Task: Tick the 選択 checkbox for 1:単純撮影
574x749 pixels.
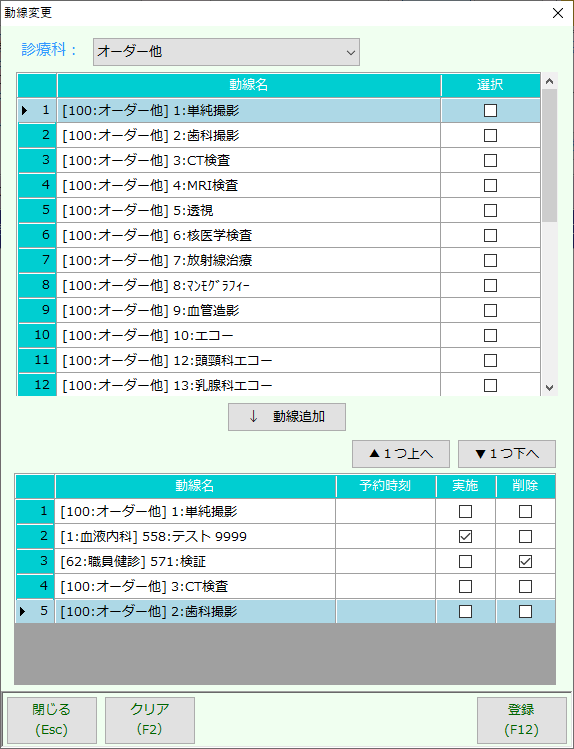Action: click(490, 111)
